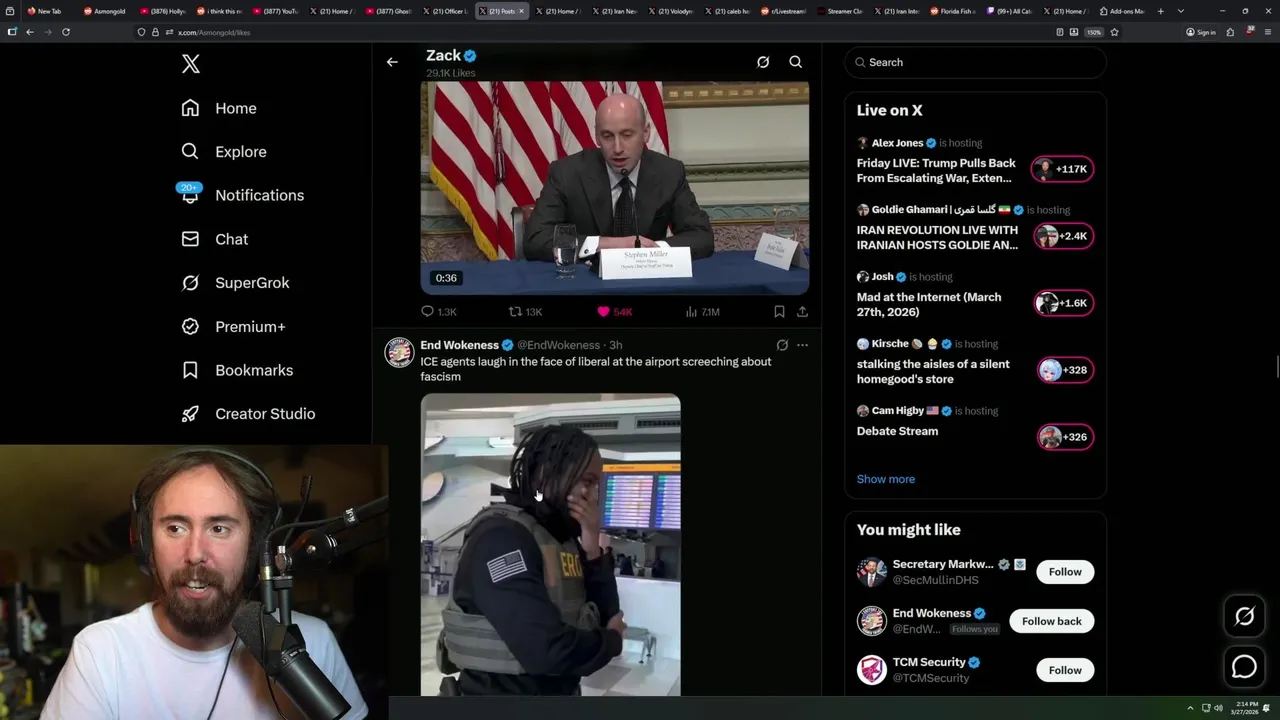The height and width of the screenshot is (720, 1280).
Task: Switch to the r/Livestream browser tab
Action: pyautogui.click(x=785, y=11)
